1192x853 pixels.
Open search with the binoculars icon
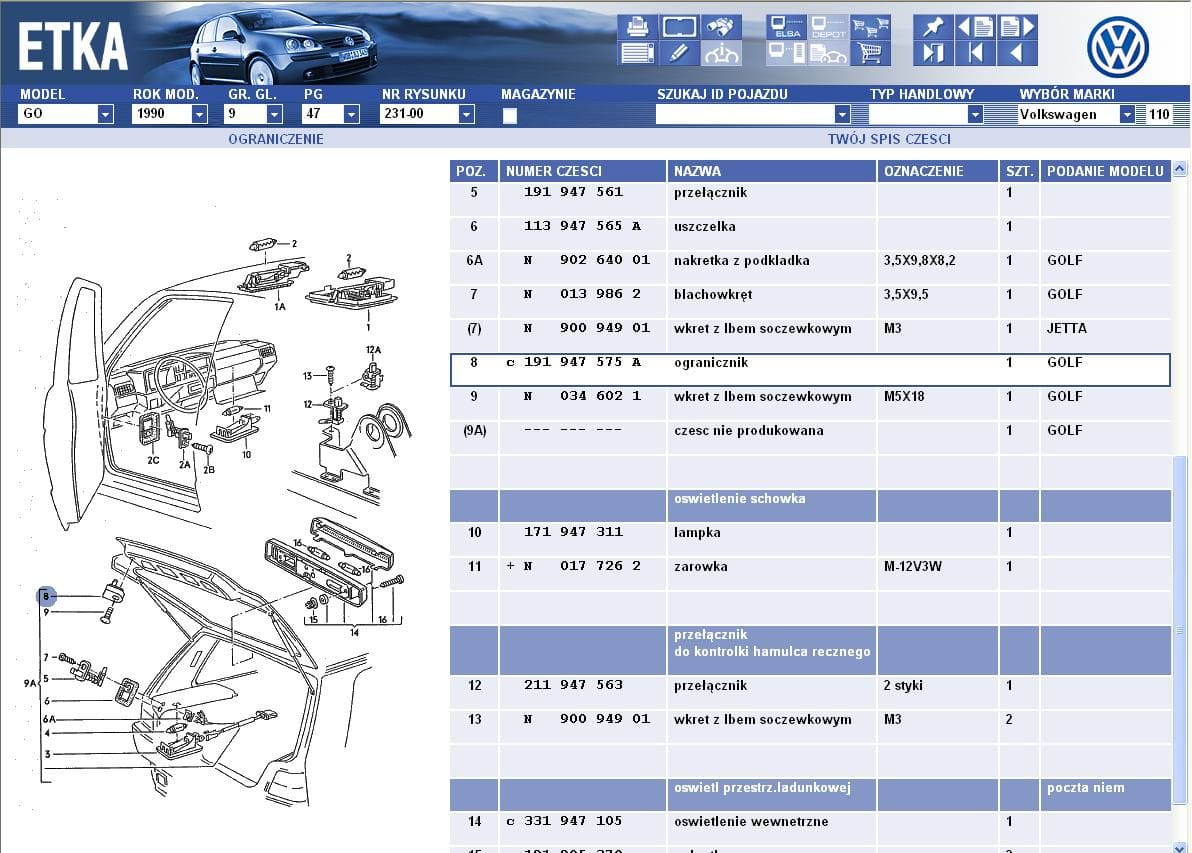[720, 27]
